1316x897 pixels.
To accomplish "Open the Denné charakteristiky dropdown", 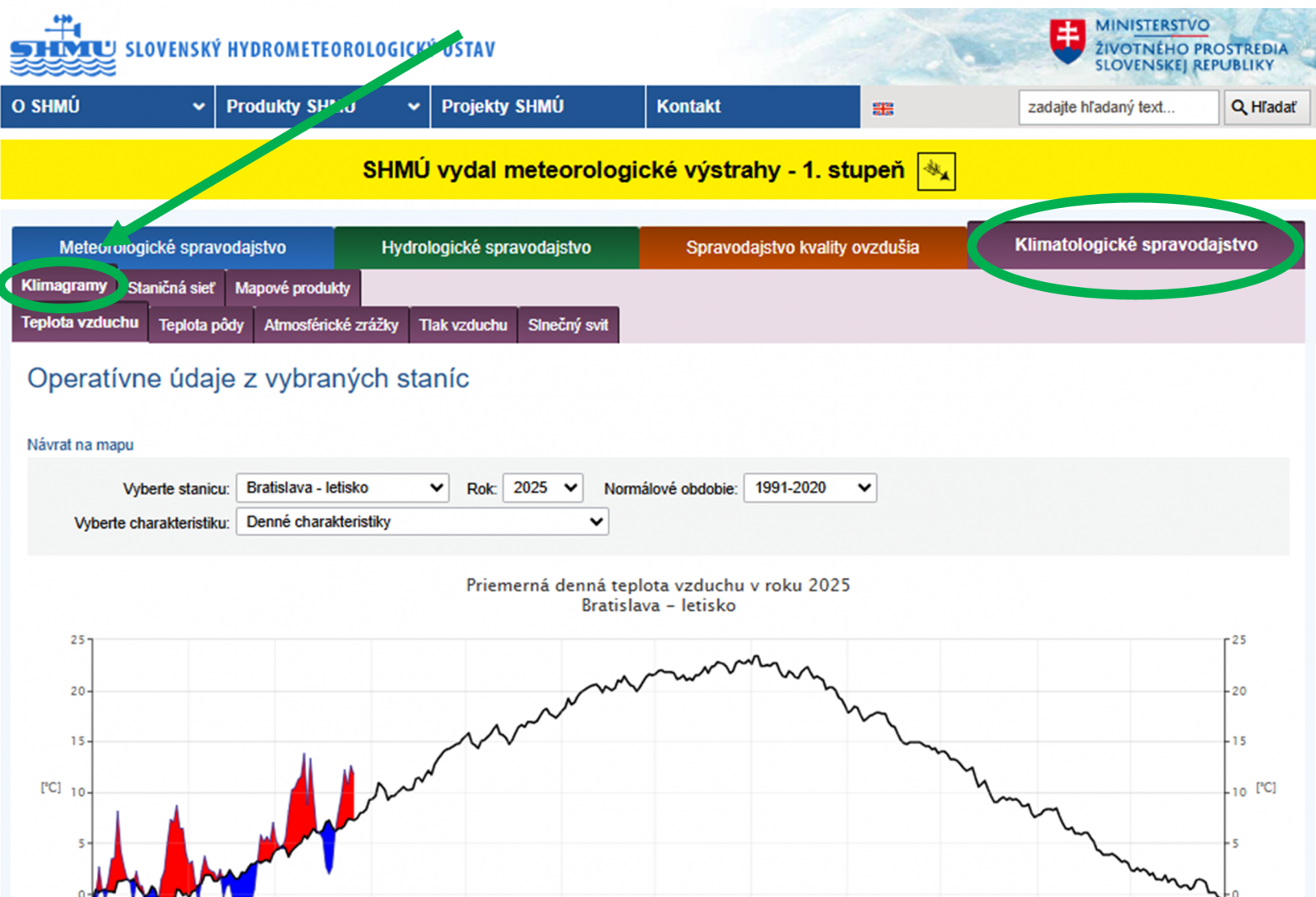I will [422, 522].
